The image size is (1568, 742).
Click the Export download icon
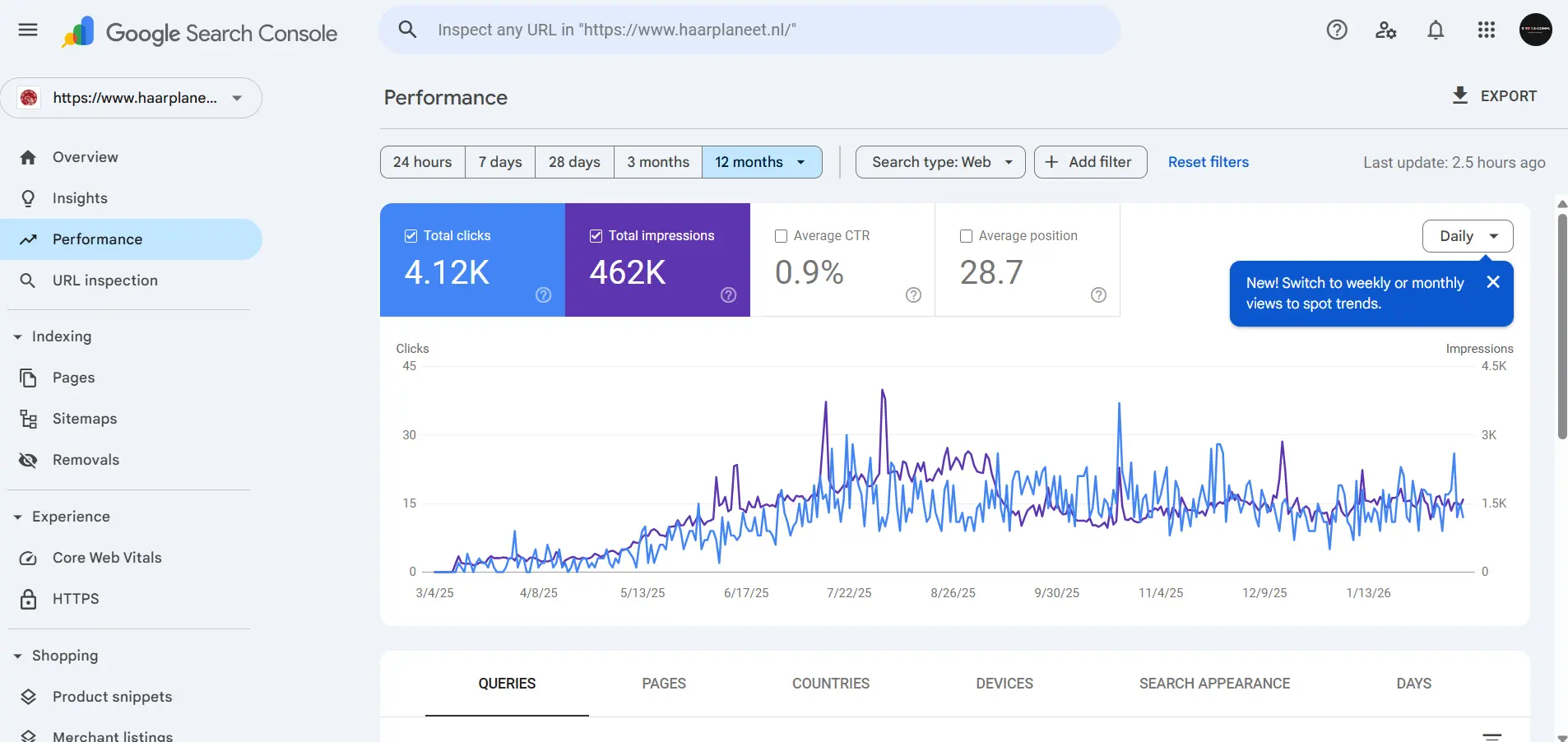pos(1460,95)
